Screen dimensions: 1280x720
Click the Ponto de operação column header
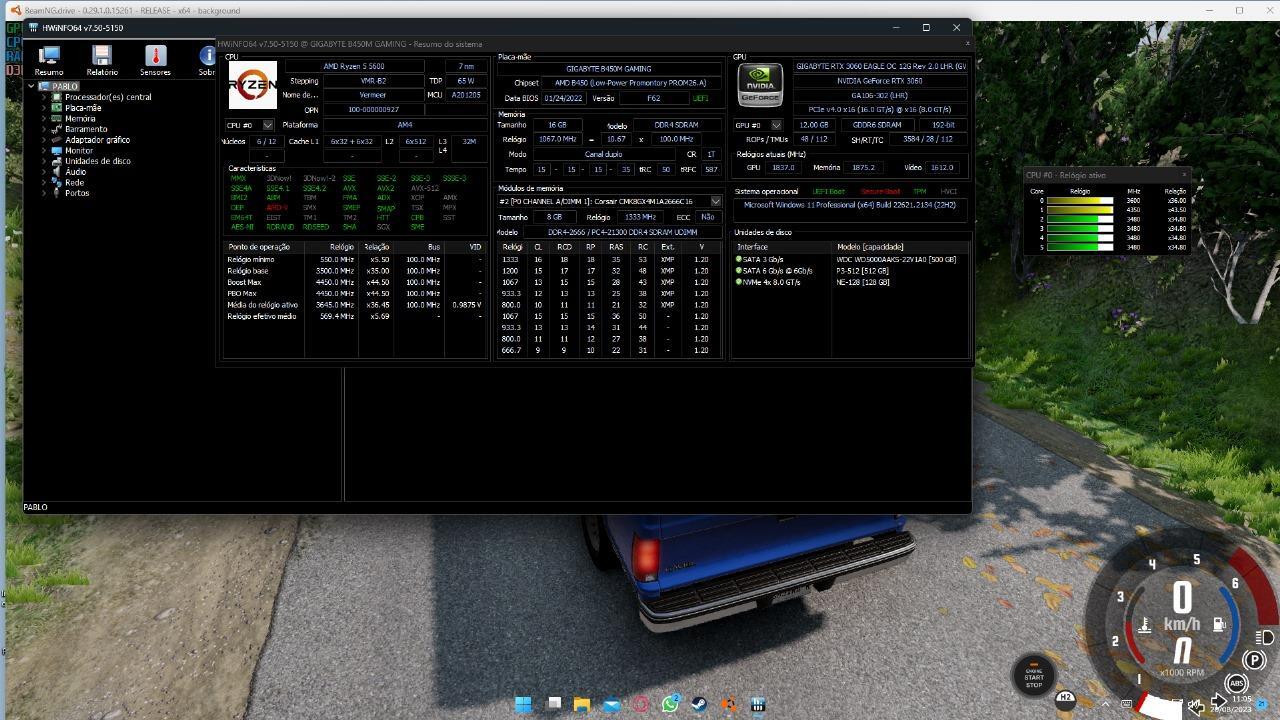coord(259,246)
